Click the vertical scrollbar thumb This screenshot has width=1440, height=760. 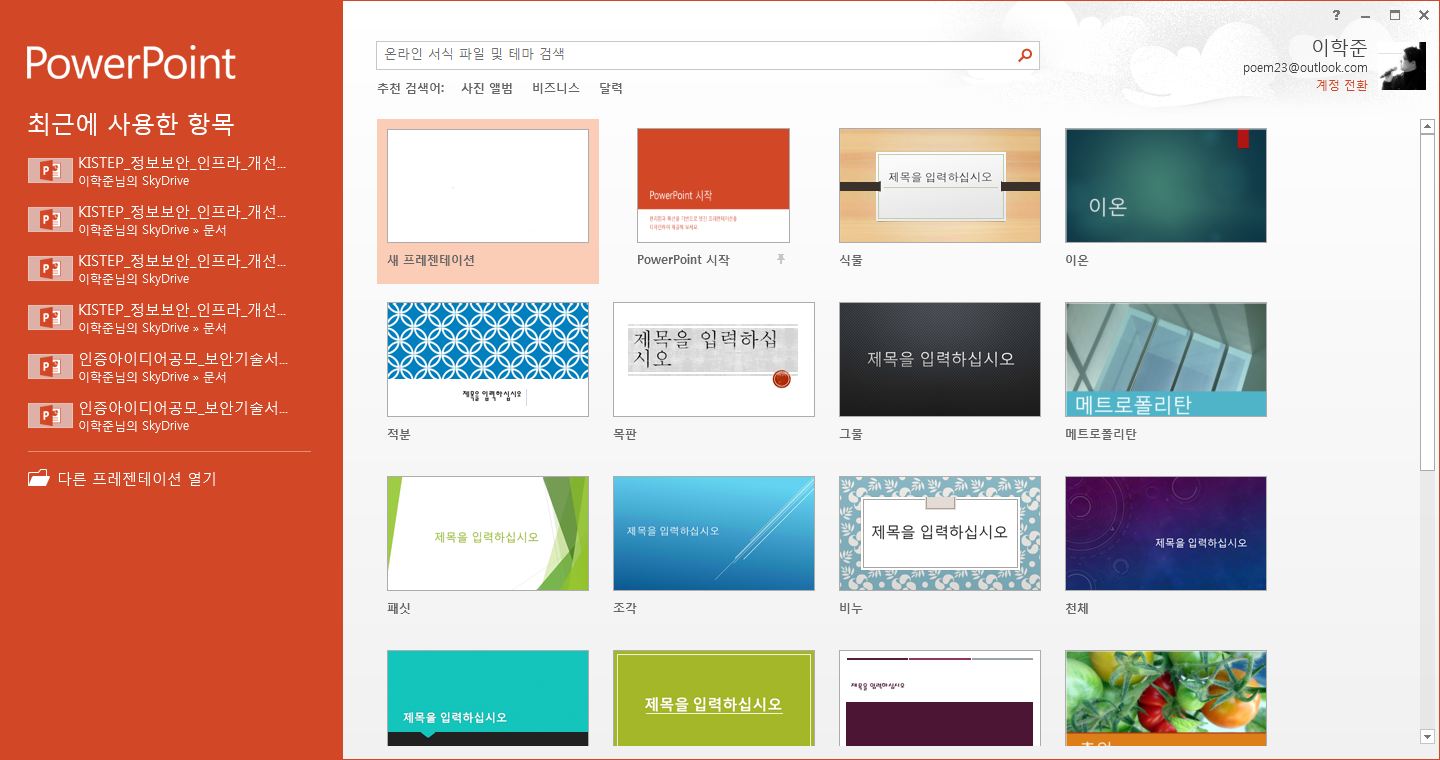click(x=1427, y=302)
